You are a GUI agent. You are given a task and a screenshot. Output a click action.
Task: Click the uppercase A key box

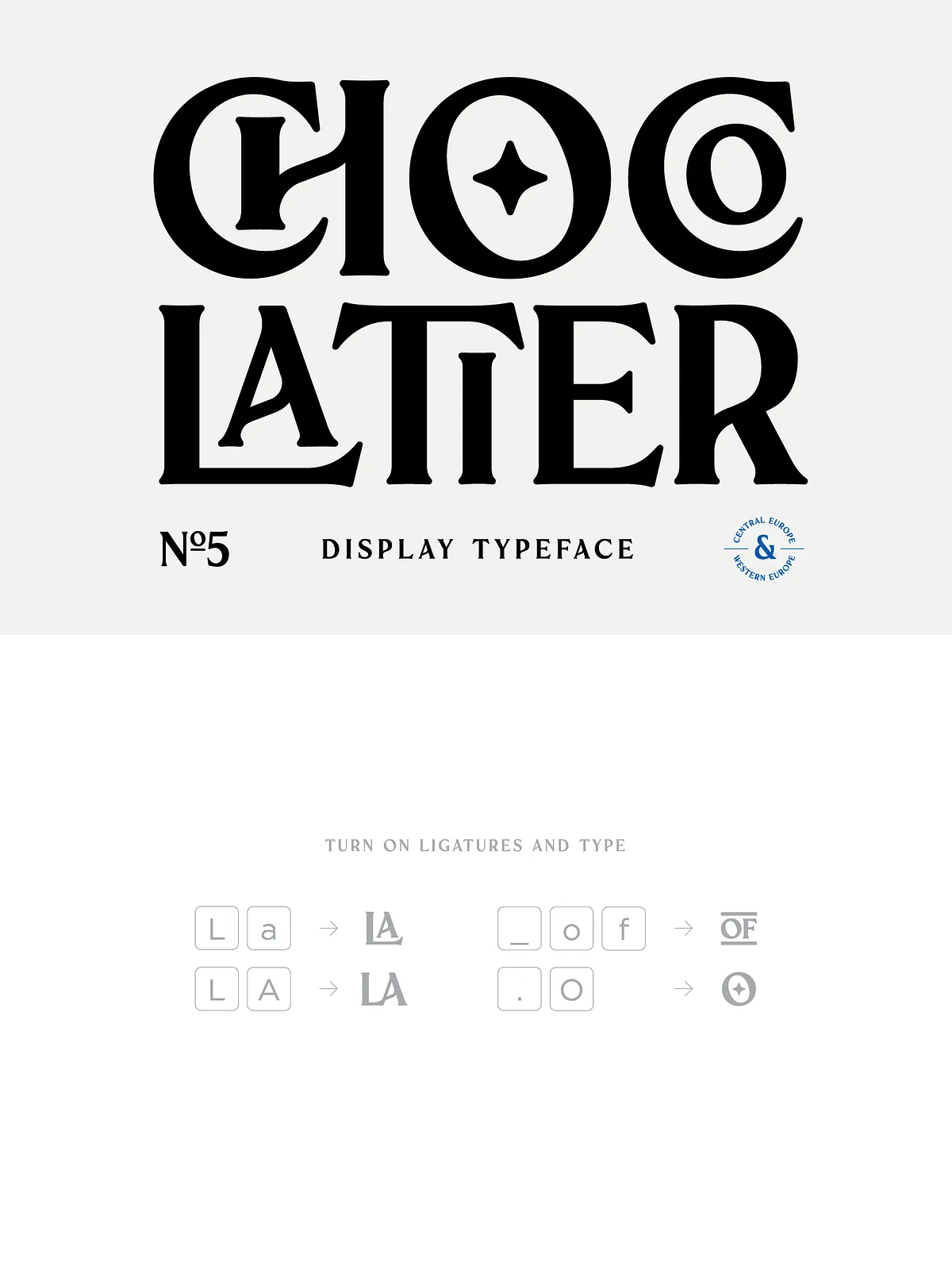tap(269, 989)
